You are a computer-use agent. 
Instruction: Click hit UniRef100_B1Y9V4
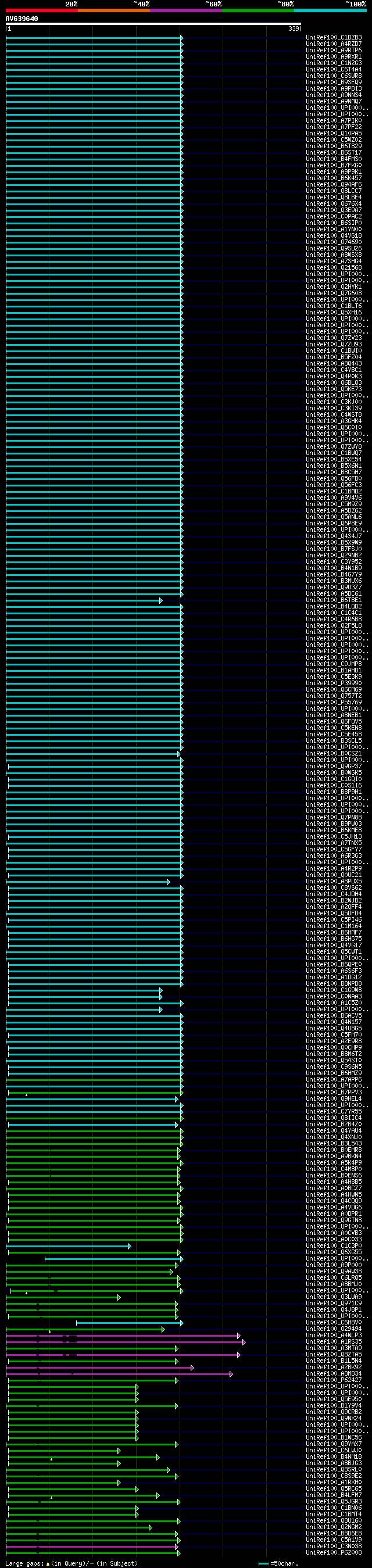(334, 1405)
